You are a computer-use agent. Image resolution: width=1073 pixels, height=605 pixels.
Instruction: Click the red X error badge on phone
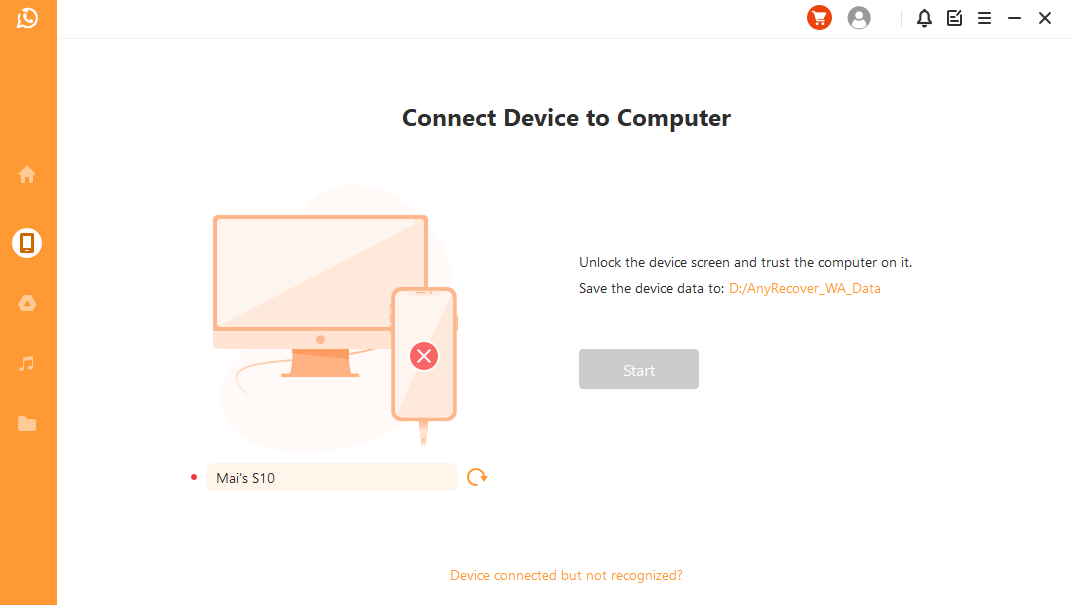[424, 355]
